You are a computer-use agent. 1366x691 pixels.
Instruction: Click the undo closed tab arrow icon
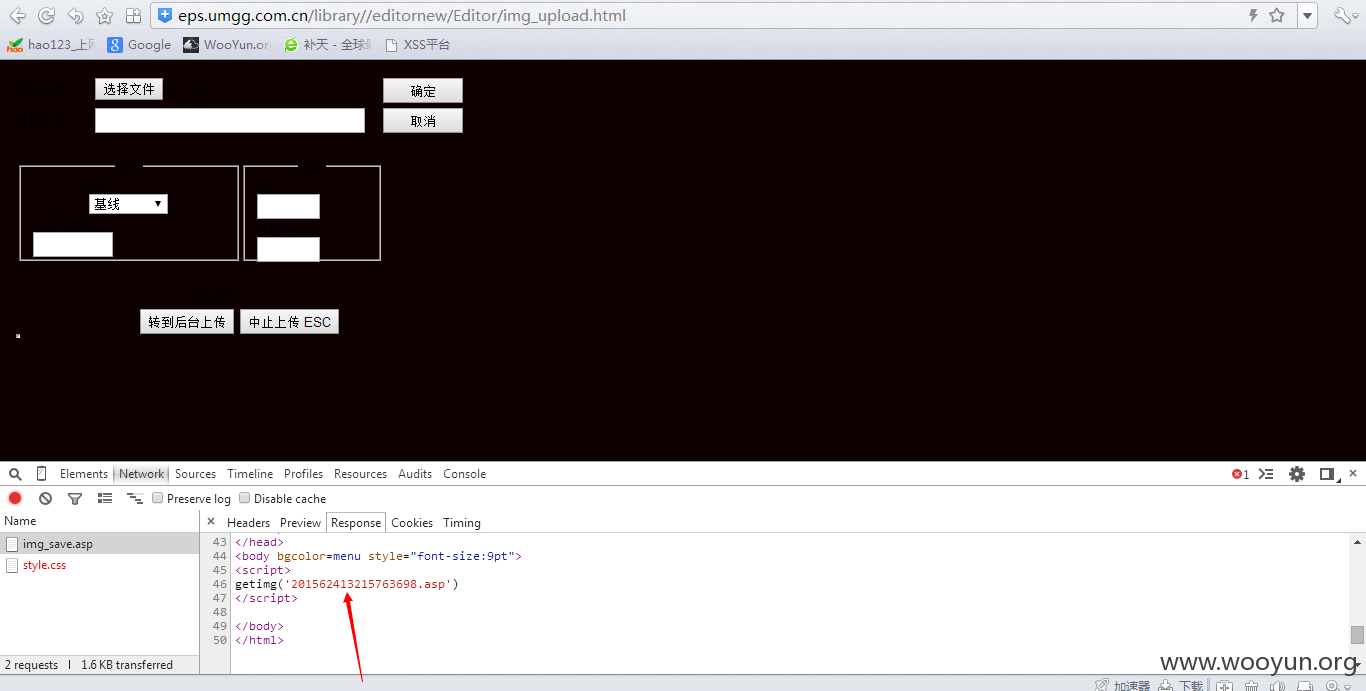tap(75, 16)
